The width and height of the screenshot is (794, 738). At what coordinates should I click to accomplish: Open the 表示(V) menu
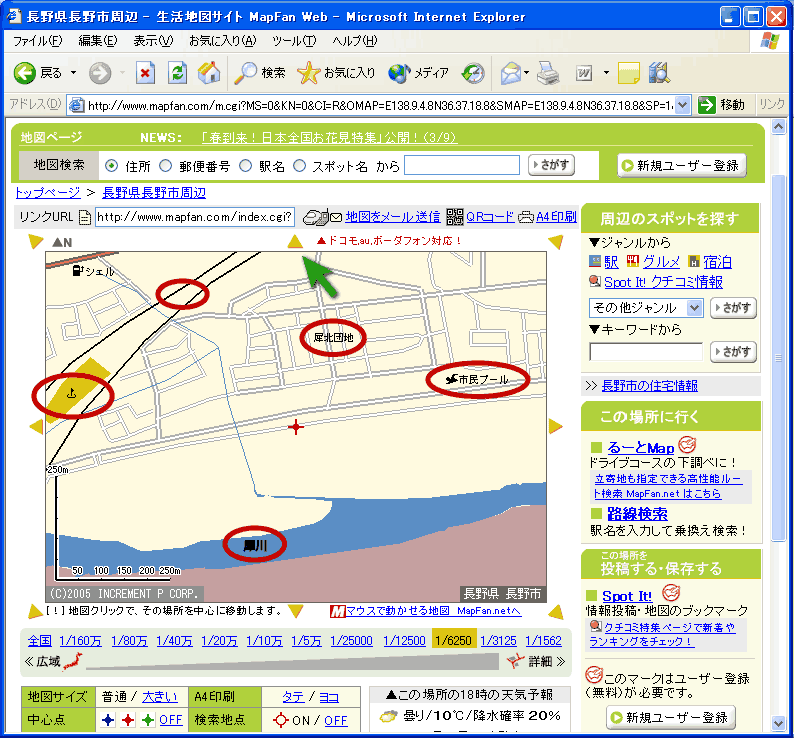153,41
